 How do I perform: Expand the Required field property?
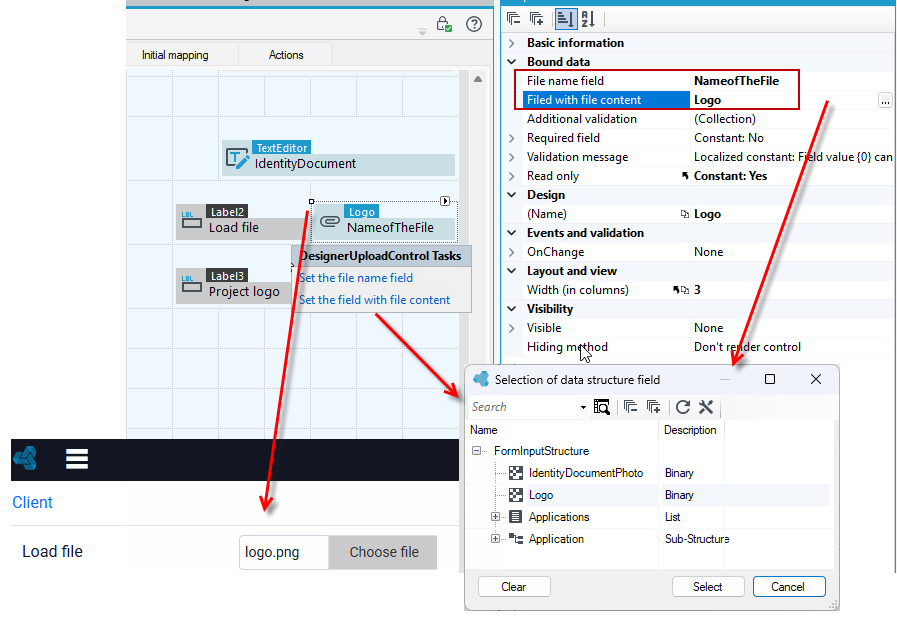click(512, 138)
